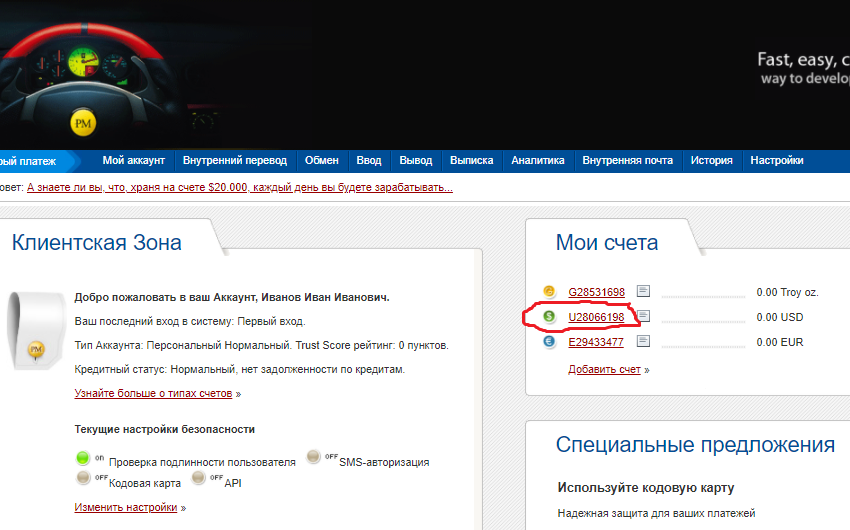The height and width of the screenshot is (530, 850).
Task: Toggle the Кодовая карта indicator
Action: point(84,479)
